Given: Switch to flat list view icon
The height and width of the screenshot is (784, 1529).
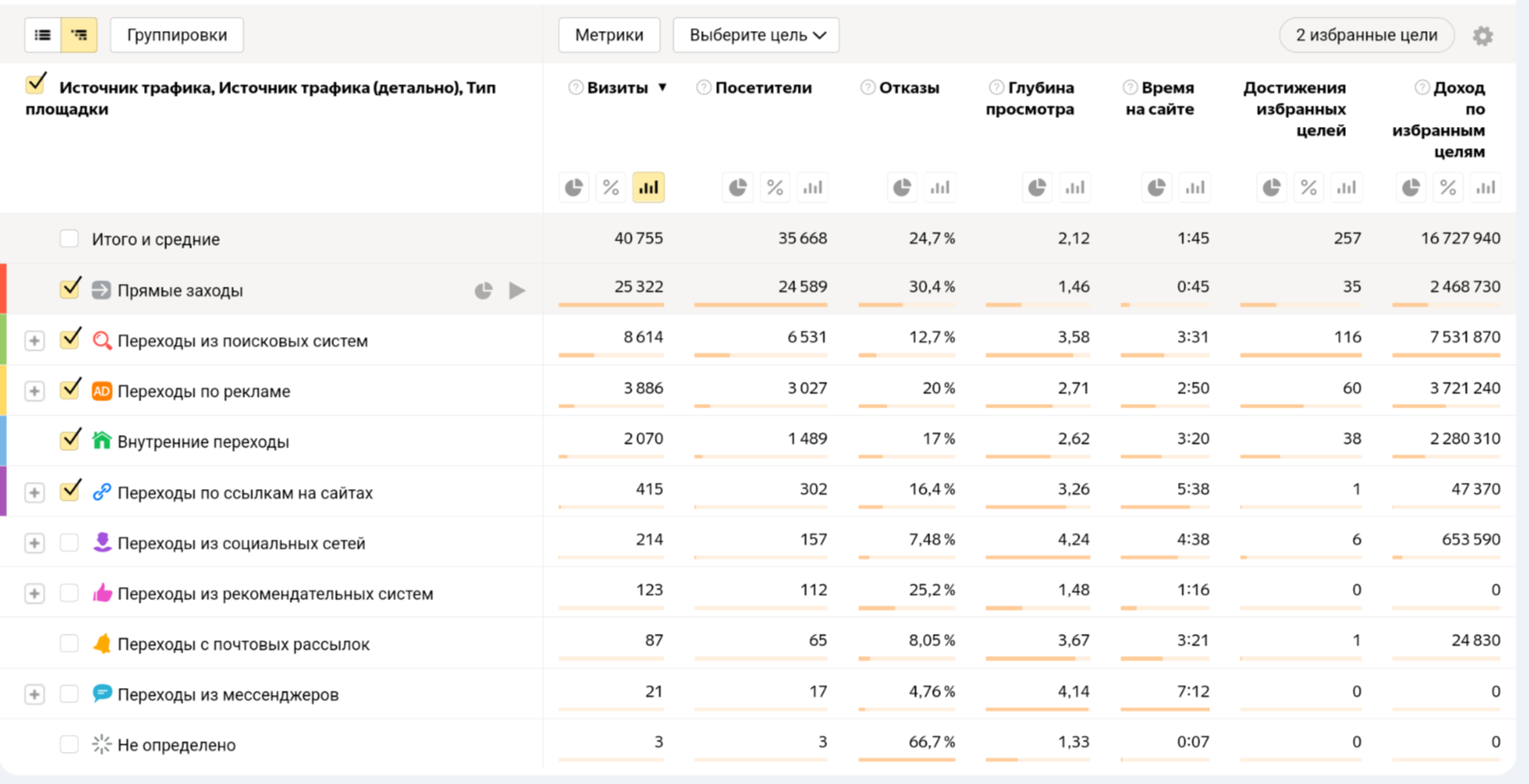Looking at the screenshot, I should click(x=43, y=36).
